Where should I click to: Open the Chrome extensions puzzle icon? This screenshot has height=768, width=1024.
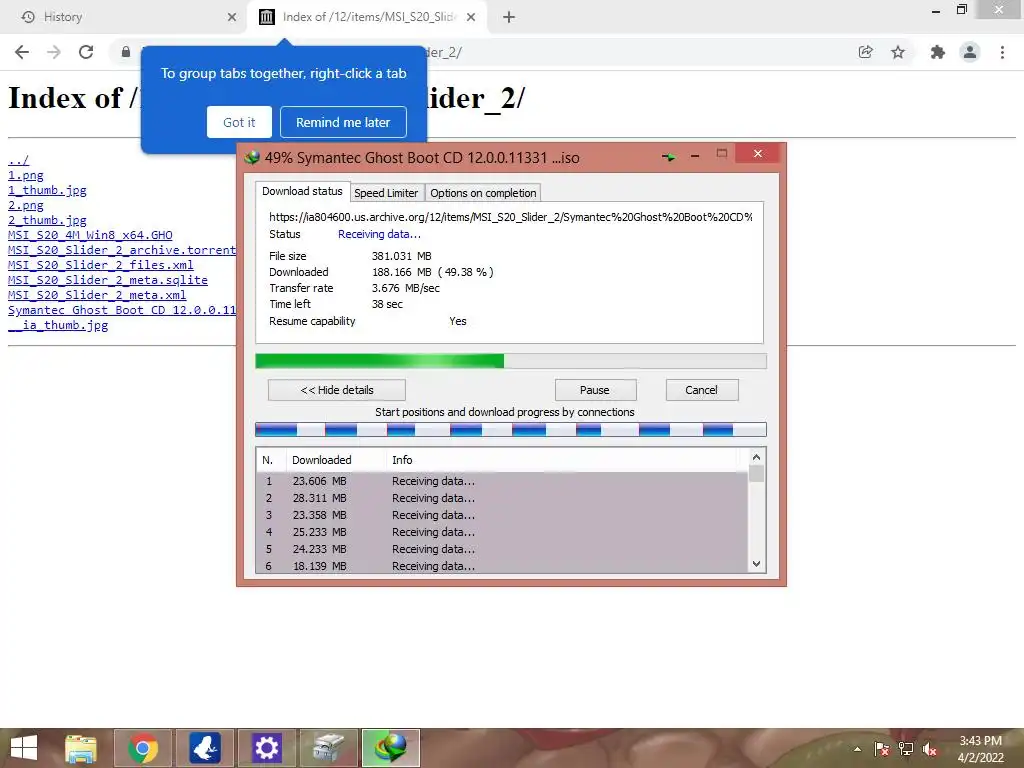coord(937,52)
